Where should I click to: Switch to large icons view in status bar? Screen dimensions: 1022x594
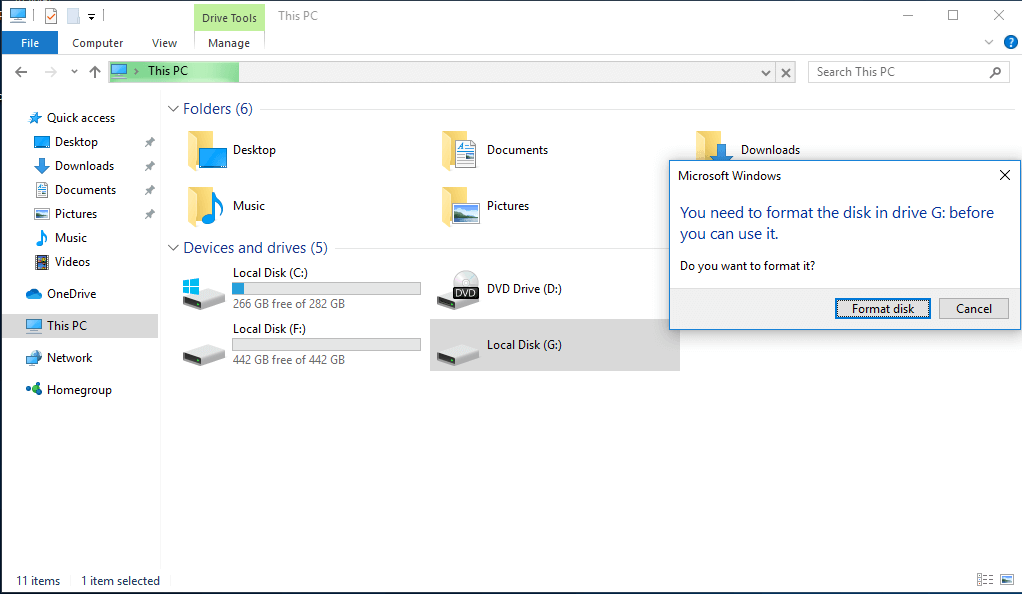1007,580
